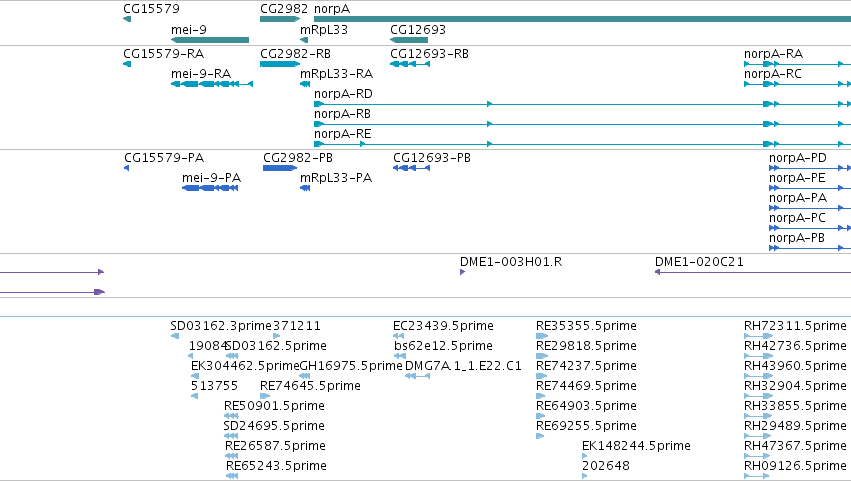Select protein CG12693-PB
Viewport: 851px width, 481px height.
click(432, 158)
